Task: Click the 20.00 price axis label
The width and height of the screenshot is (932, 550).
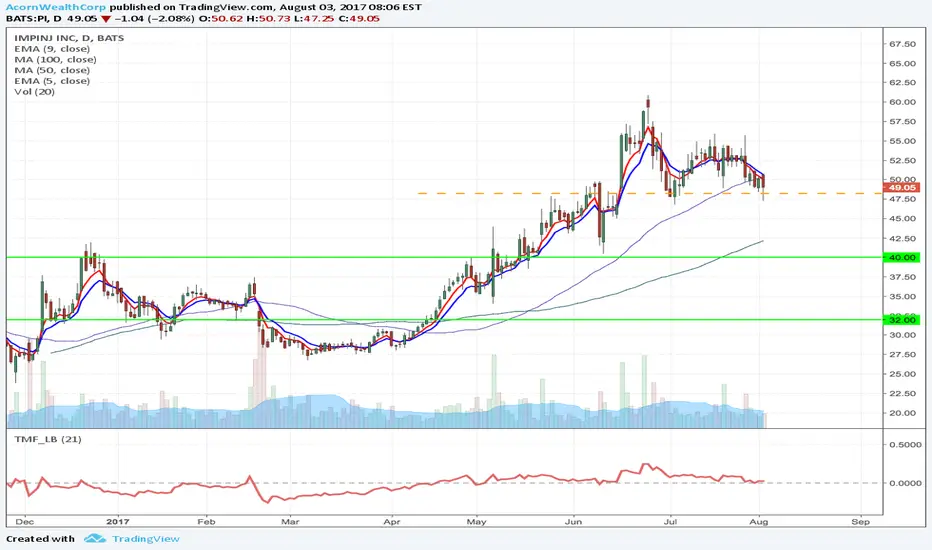Action: 902,413
